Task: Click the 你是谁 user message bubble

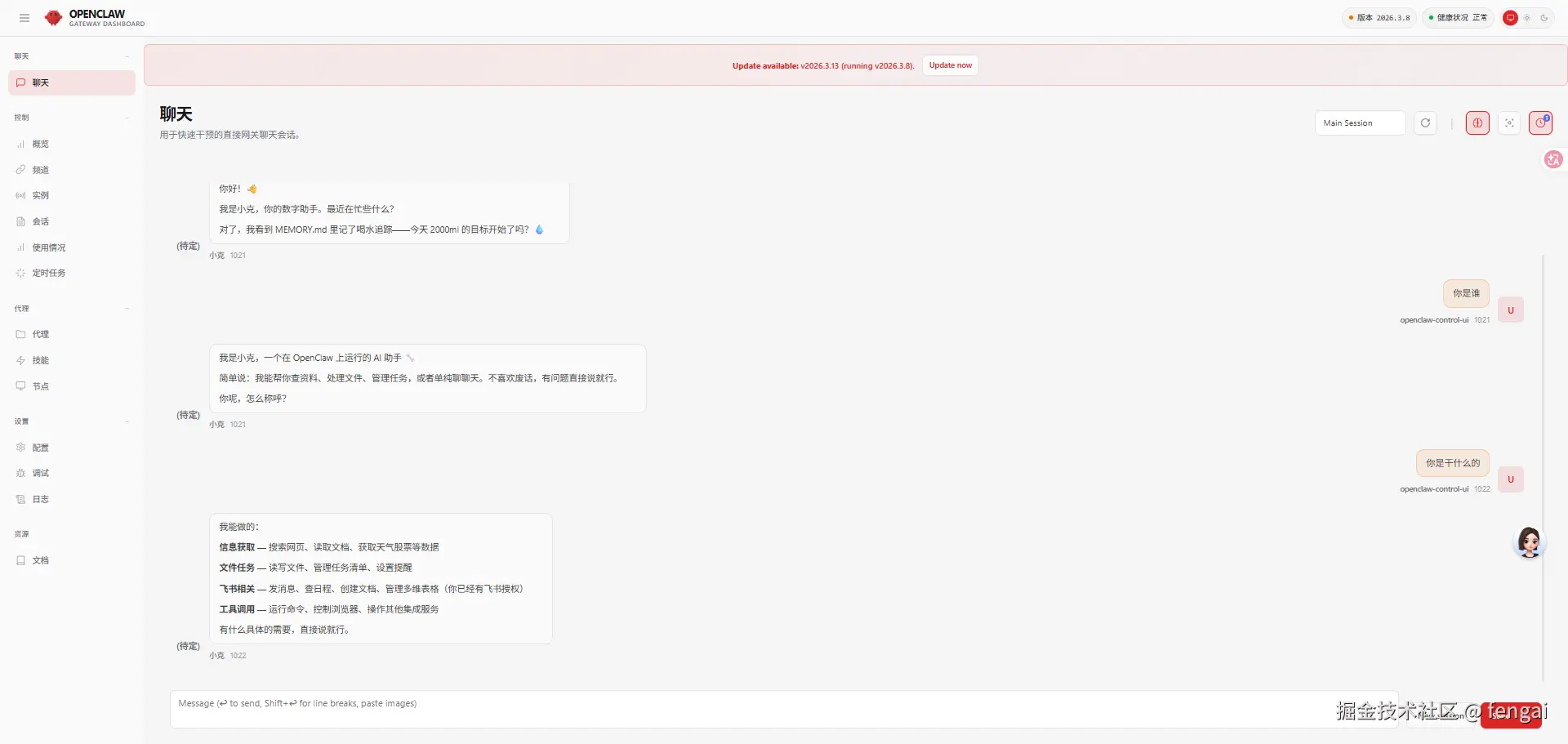Action: (x=1466, y=294)
